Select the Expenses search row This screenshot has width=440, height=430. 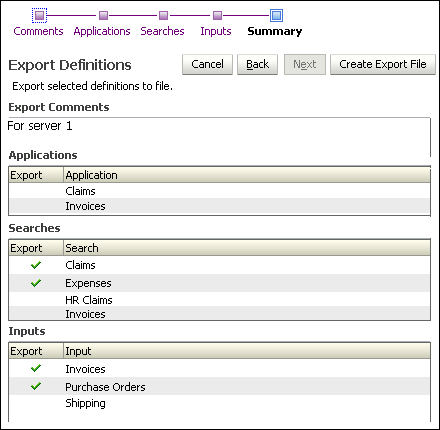(x=219, y=283)
